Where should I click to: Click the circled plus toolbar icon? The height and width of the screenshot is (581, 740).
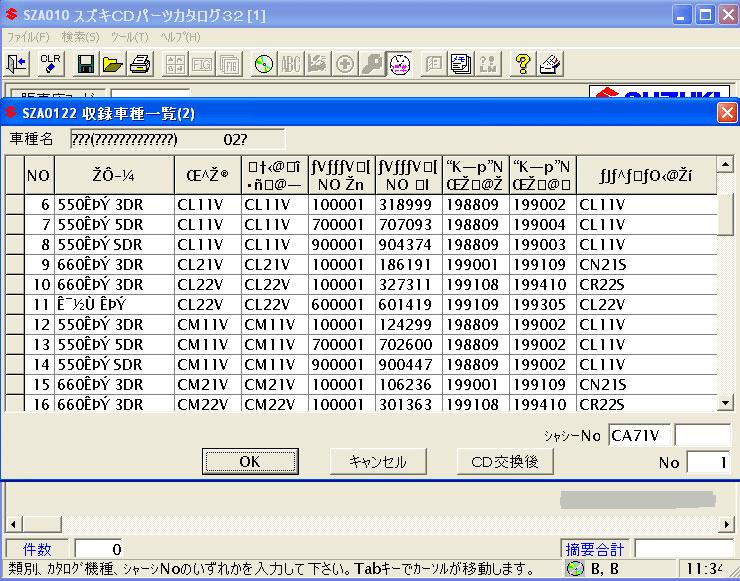(345, 63)
